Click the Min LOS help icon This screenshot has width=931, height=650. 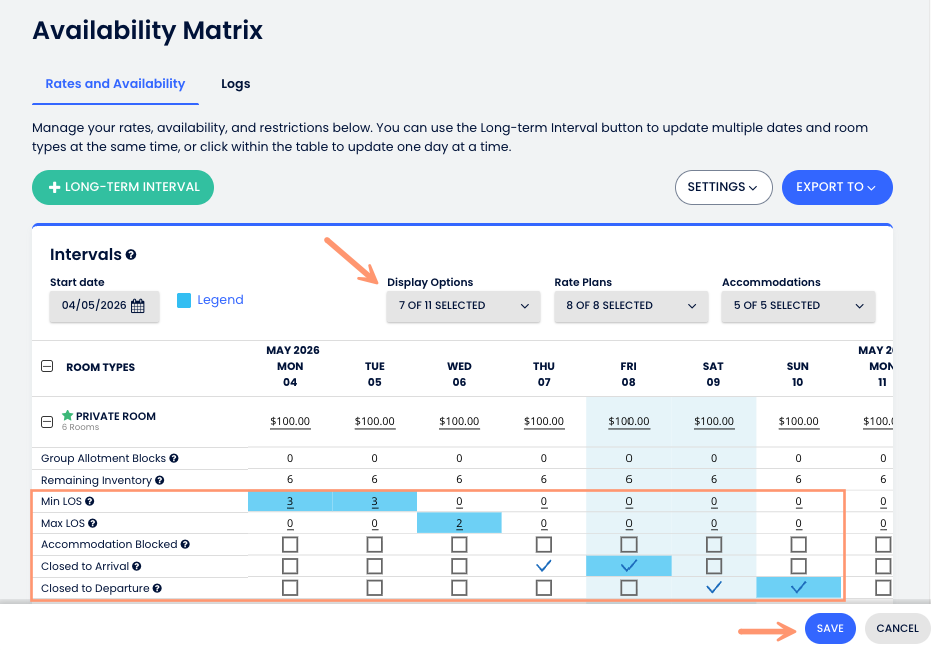(x=90, y=501)
